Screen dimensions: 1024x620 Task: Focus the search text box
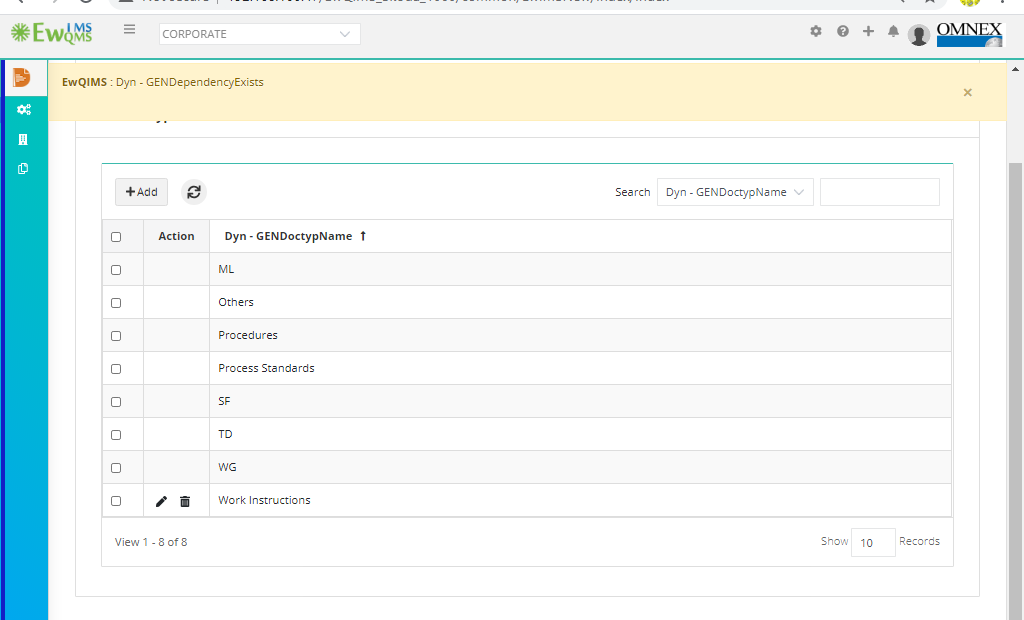(x=880, y=192)
